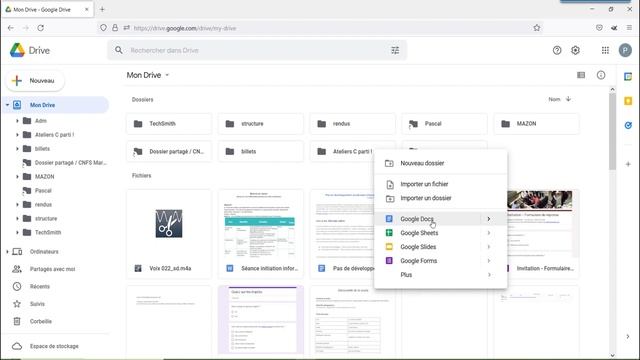Viewport: 640px width, 360px height.
Task: Expand TechSmith folder in tree
Action: click(x=17, y=232)
